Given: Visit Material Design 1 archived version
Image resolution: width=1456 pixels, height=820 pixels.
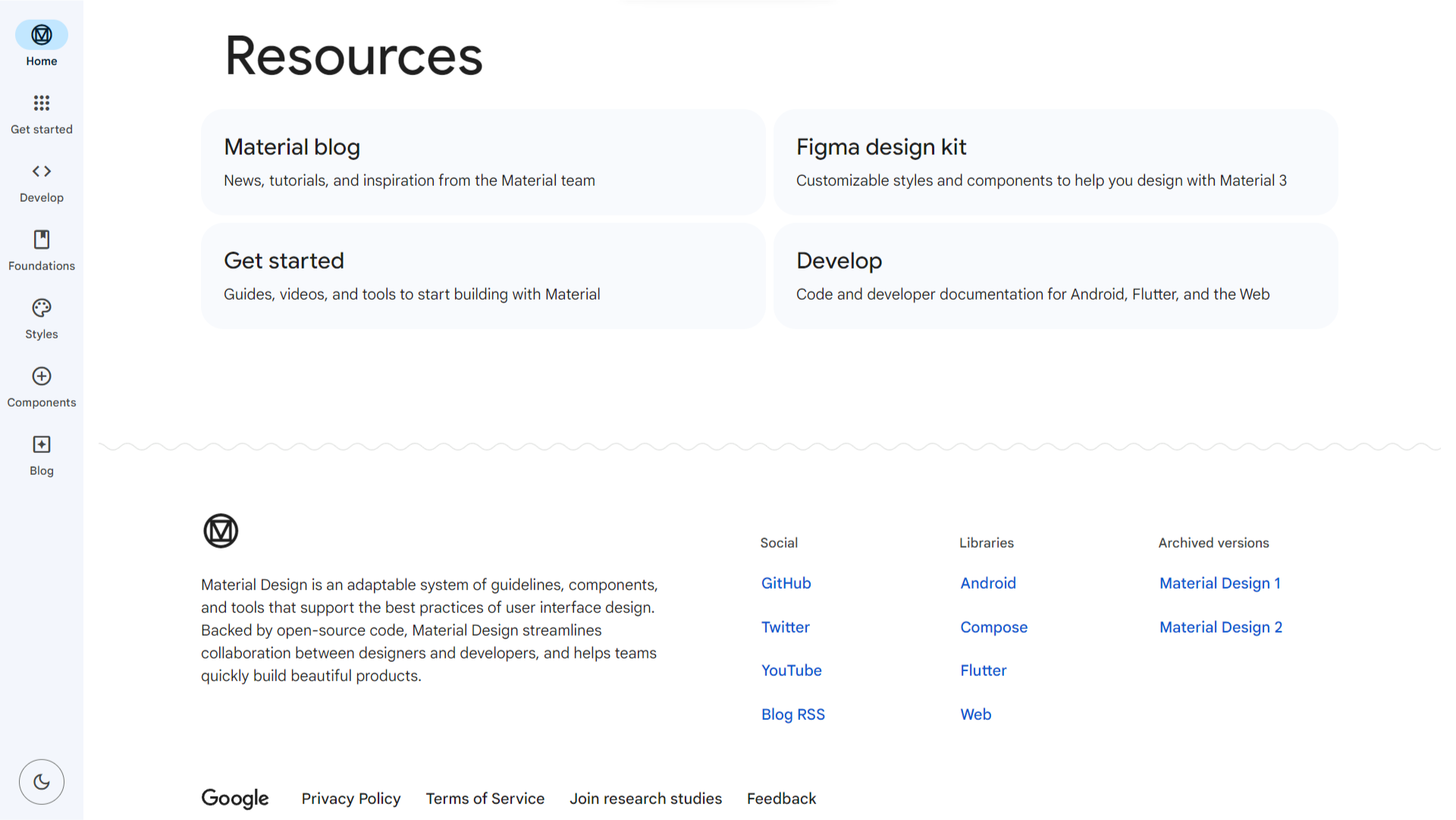Looking at the screenshot, I should click(1220, 583).
